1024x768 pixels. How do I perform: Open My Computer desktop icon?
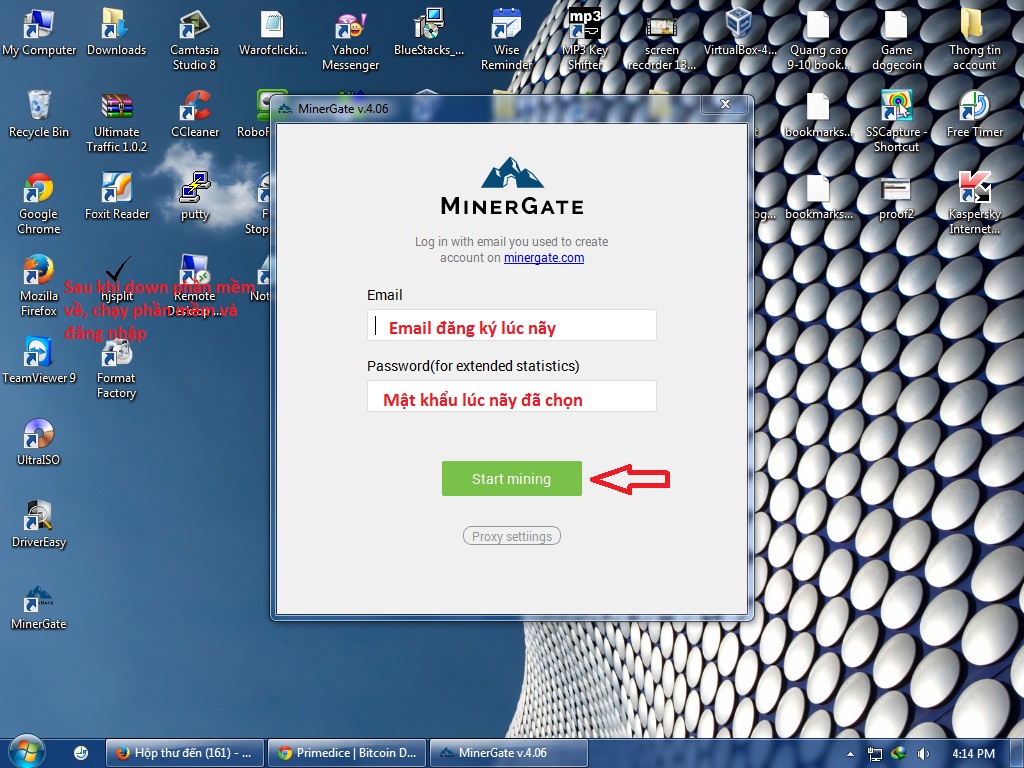click(x=39, y=33)
